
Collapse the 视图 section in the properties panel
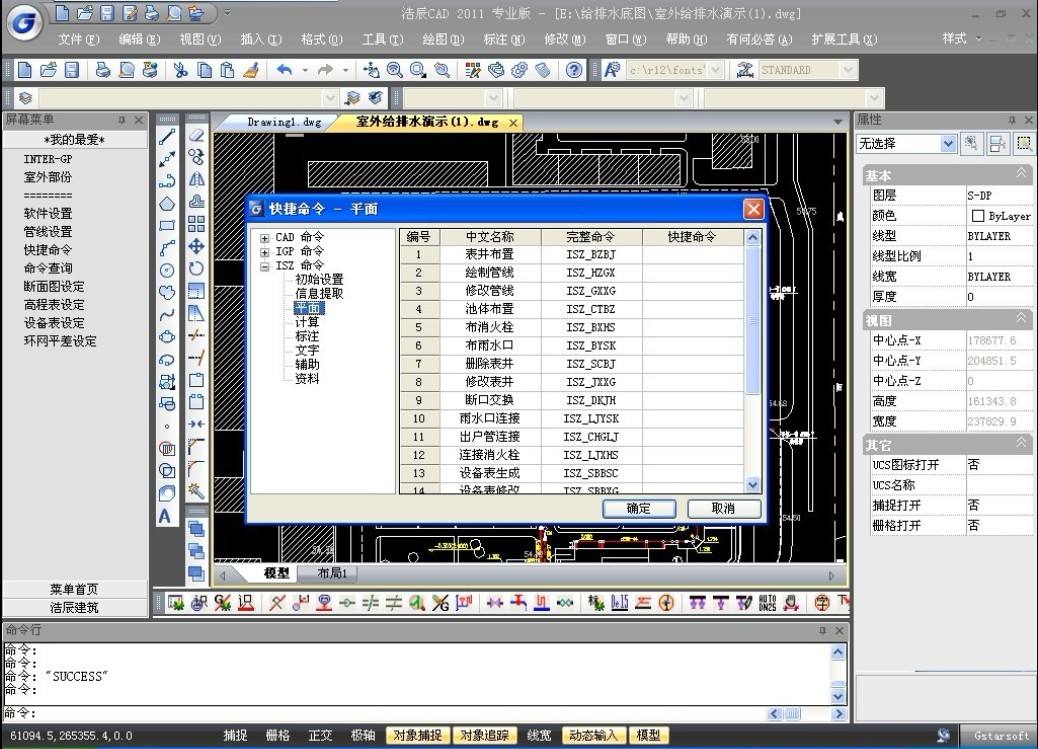[1021, 319]
